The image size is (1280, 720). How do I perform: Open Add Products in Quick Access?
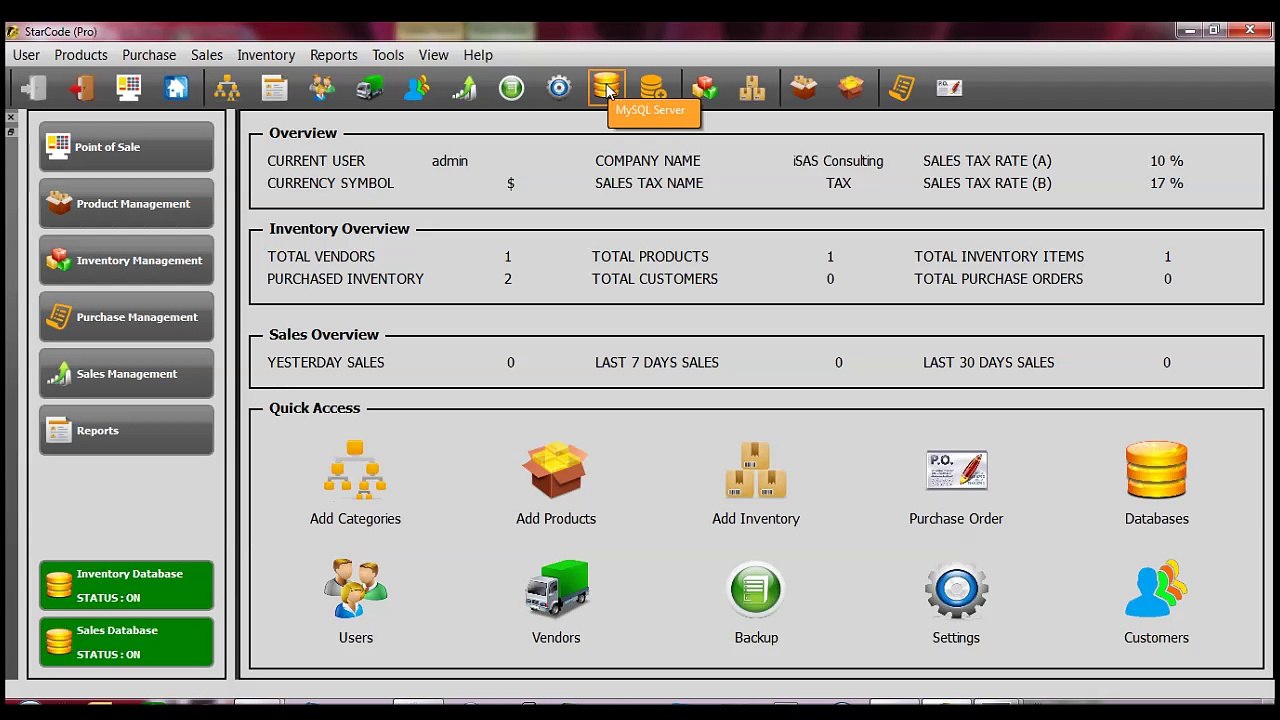coord(556,483)
